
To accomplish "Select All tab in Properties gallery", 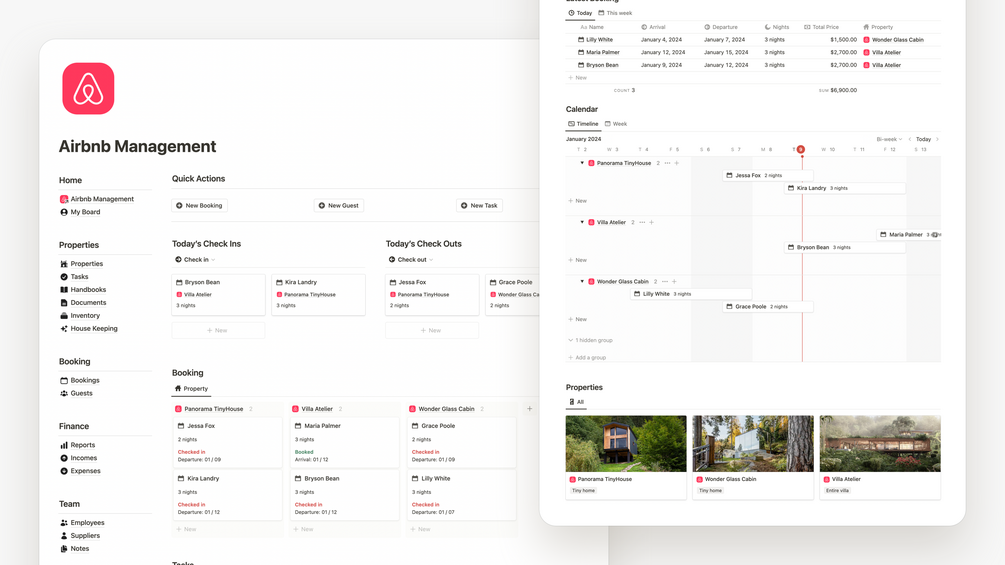I will pos(576,402).
